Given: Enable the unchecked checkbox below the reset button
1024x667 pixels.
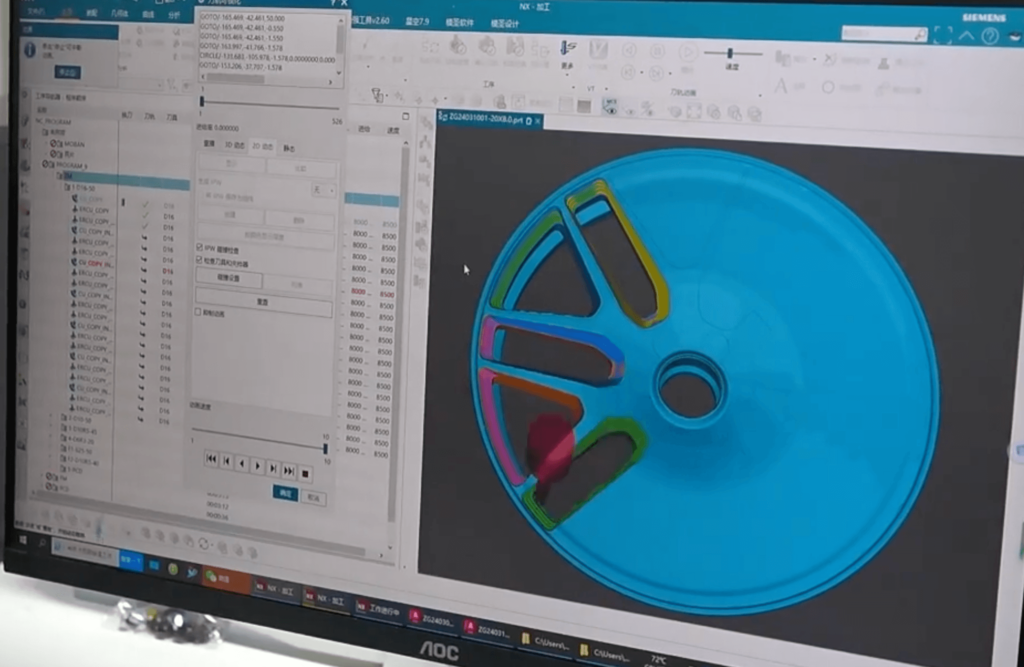Looking at the screenshot, I should click(198, 313).
